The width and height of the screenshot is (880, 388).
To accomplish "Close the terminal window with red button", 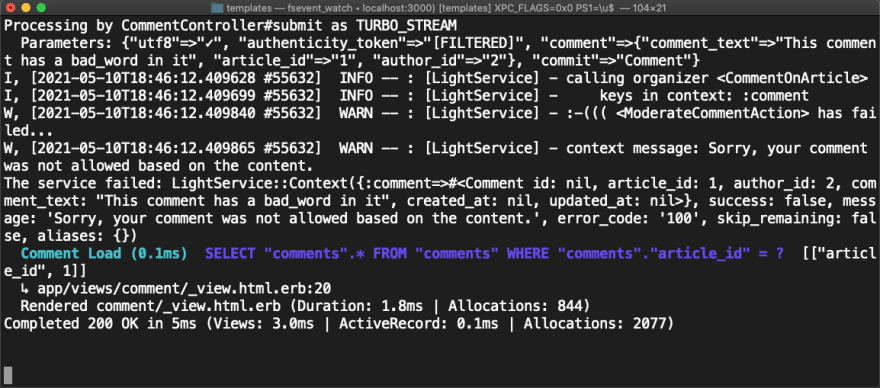I will point(10,8).
